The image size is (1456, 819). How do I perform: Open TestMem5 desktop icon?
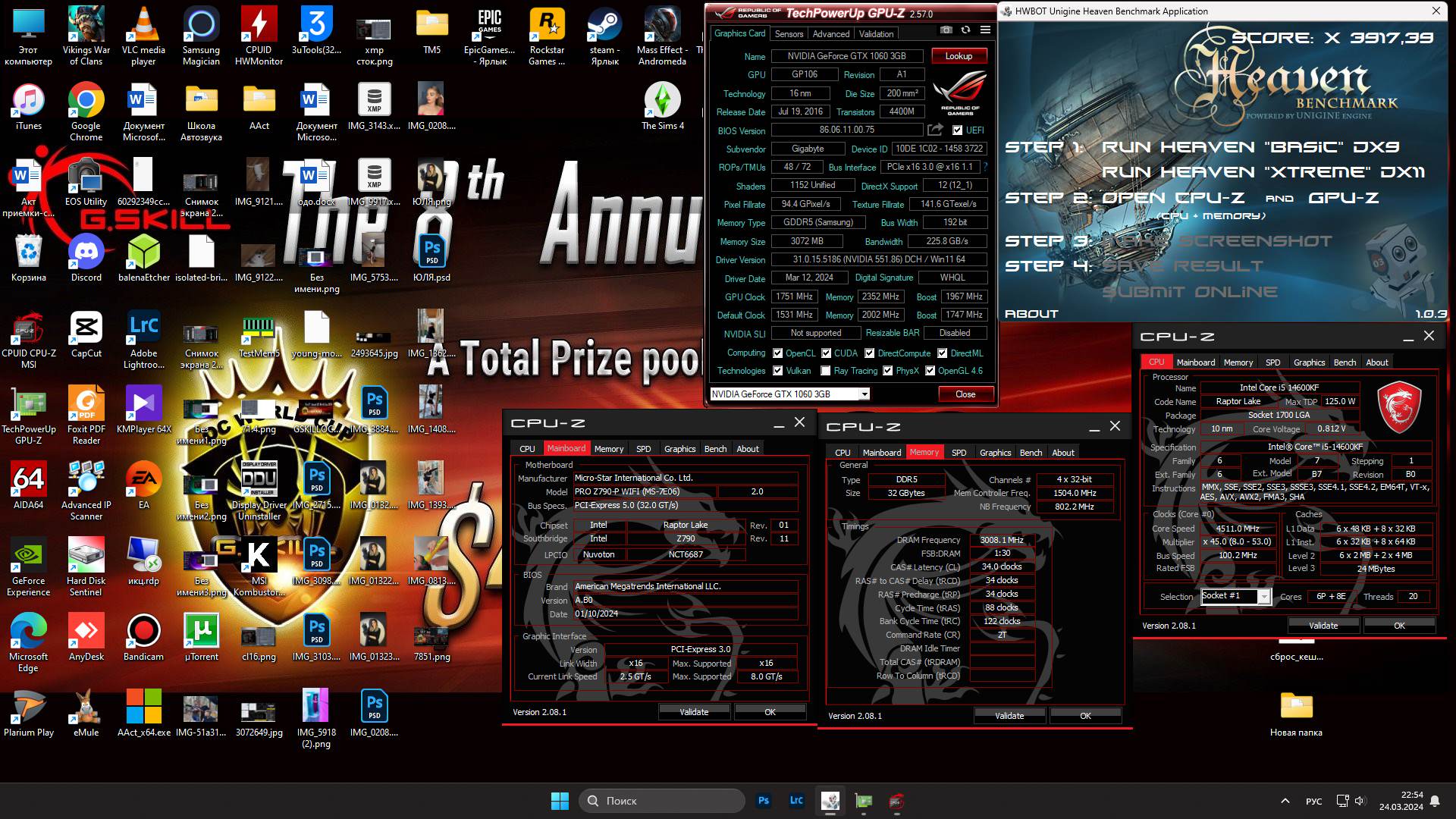point(259,334)
